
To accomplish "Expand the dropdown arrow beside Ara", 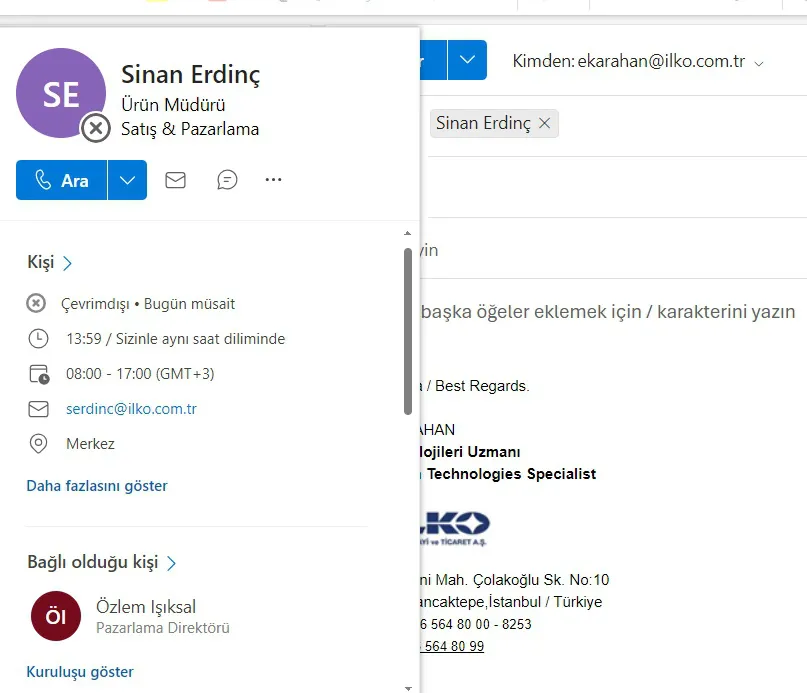I will pos(127,180).
